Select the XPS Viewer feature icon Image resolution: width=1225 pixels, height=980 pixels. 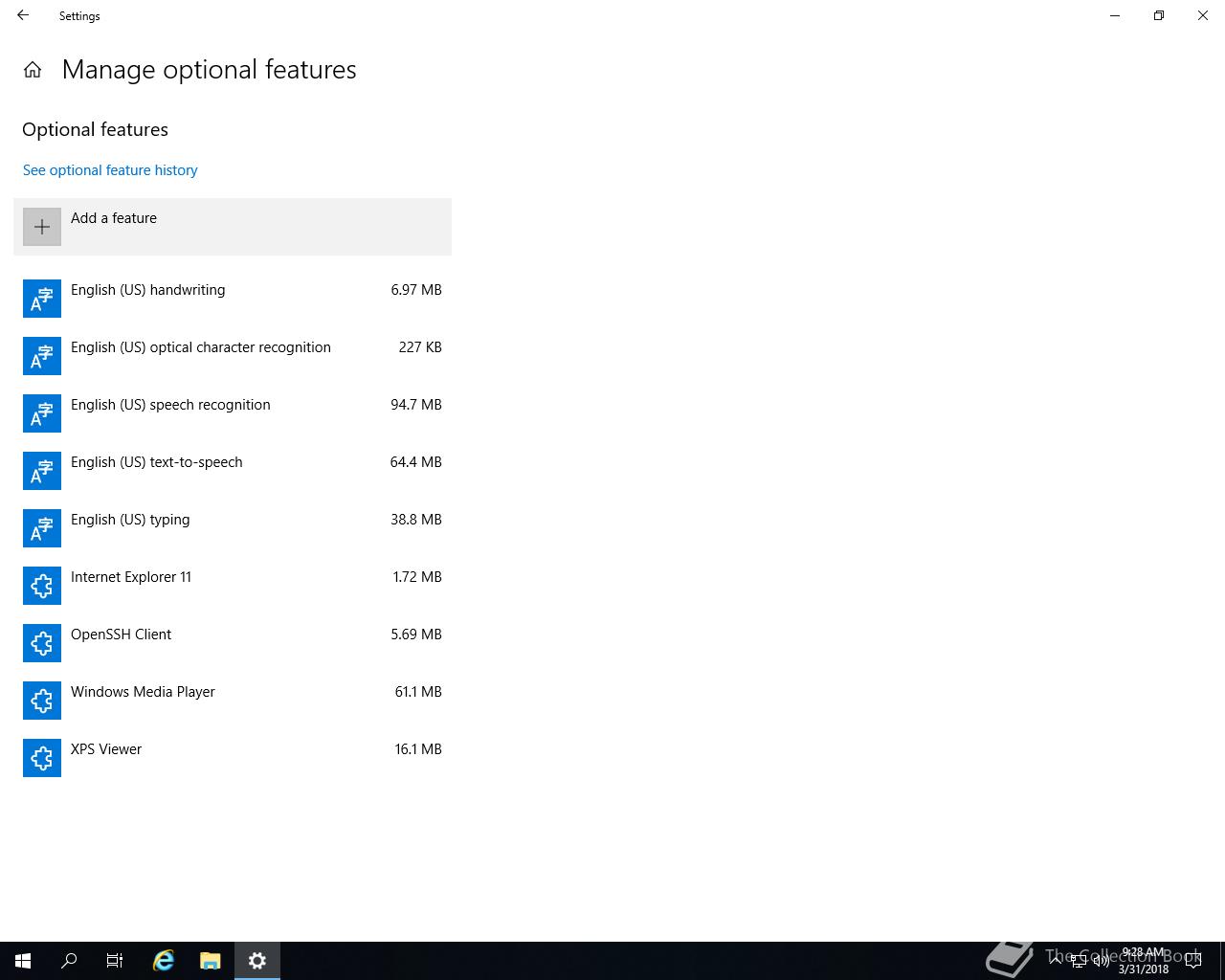[x=42, y=758]
